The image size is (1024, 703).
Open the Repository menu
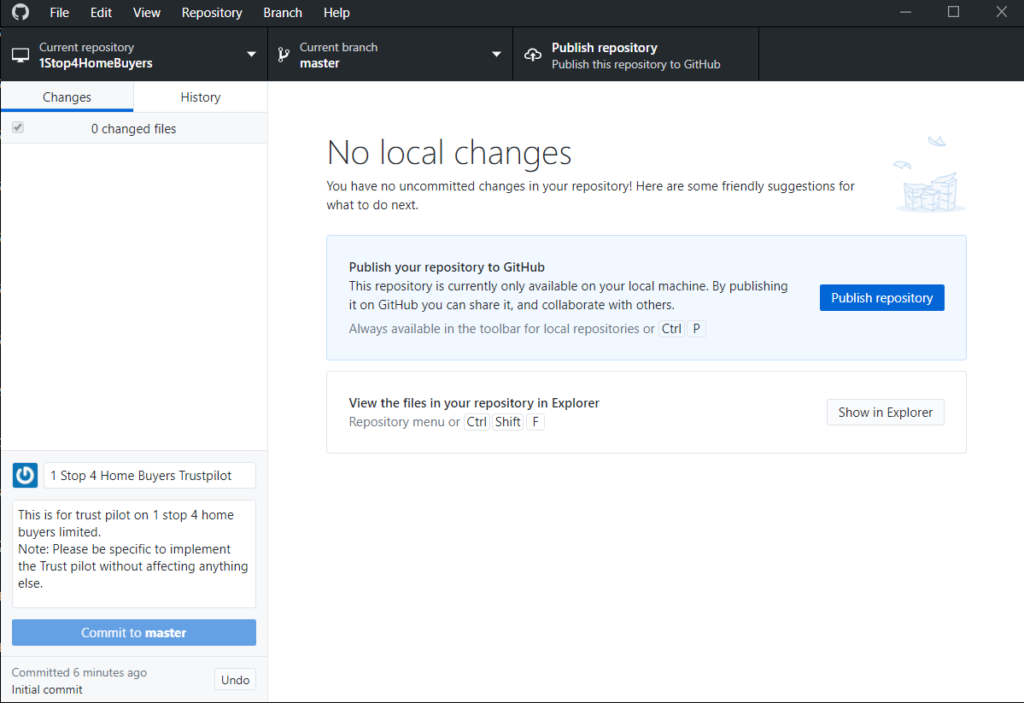coord(212,12)
